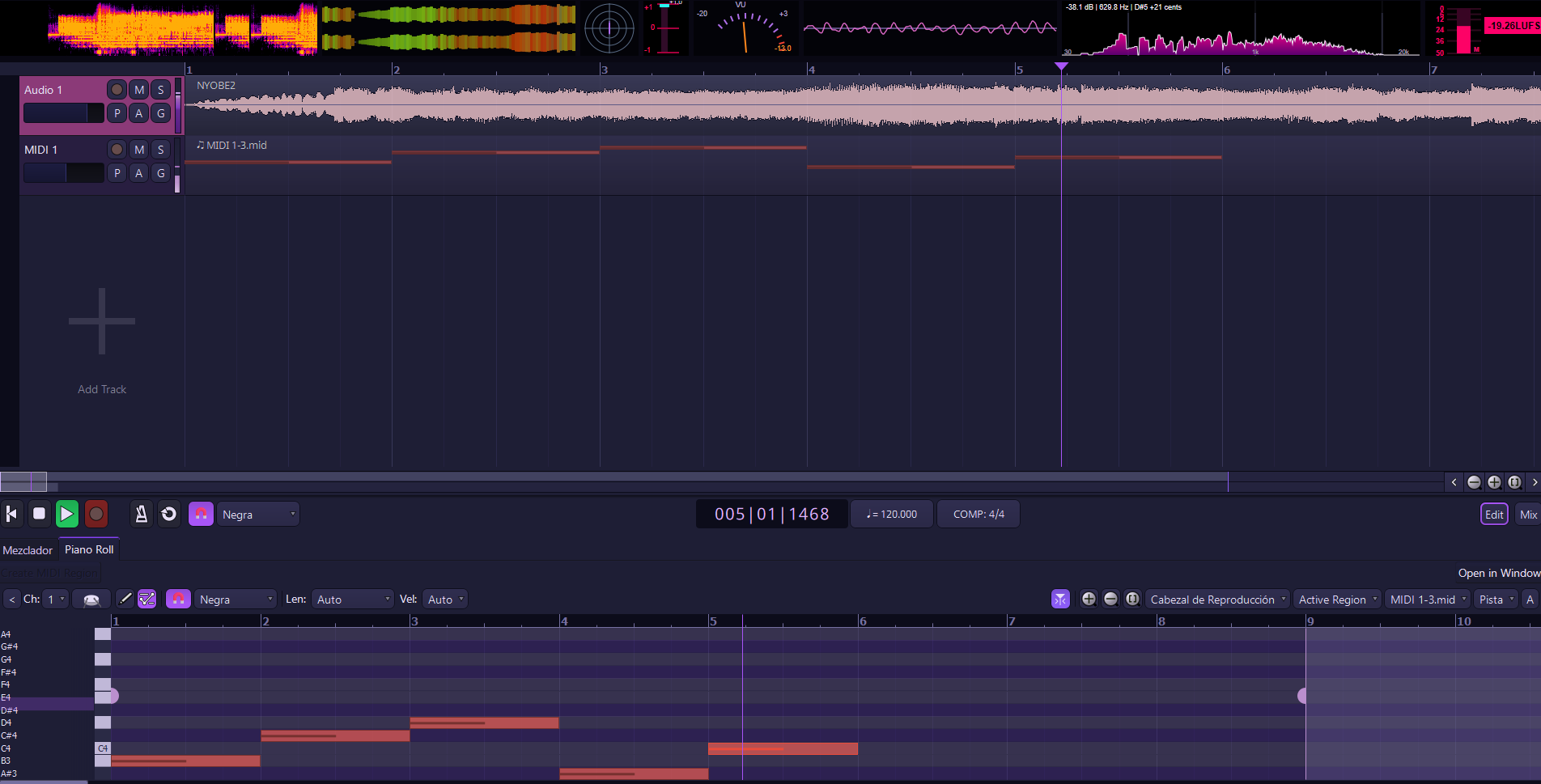Mute the Audio 1 track
Screen dimensions: 1541x784
[x=139, y=90]
